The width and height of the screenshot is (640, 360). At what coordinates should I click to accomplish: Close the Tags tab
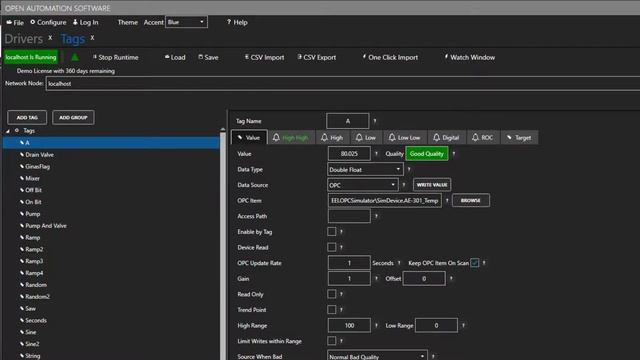tap(92, 38)
